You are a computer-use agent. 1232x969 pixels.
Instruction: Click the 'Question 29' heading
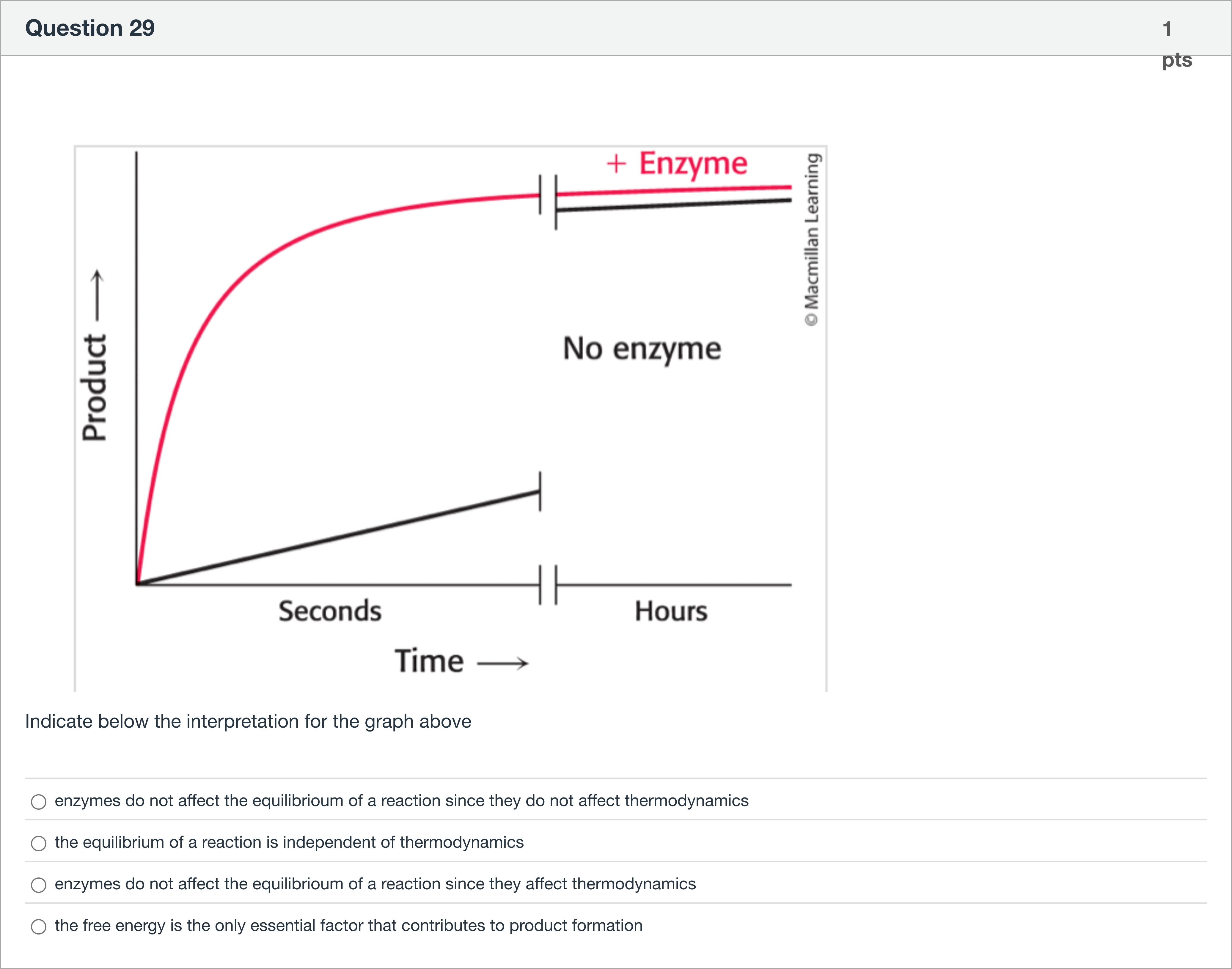(90, 28)
